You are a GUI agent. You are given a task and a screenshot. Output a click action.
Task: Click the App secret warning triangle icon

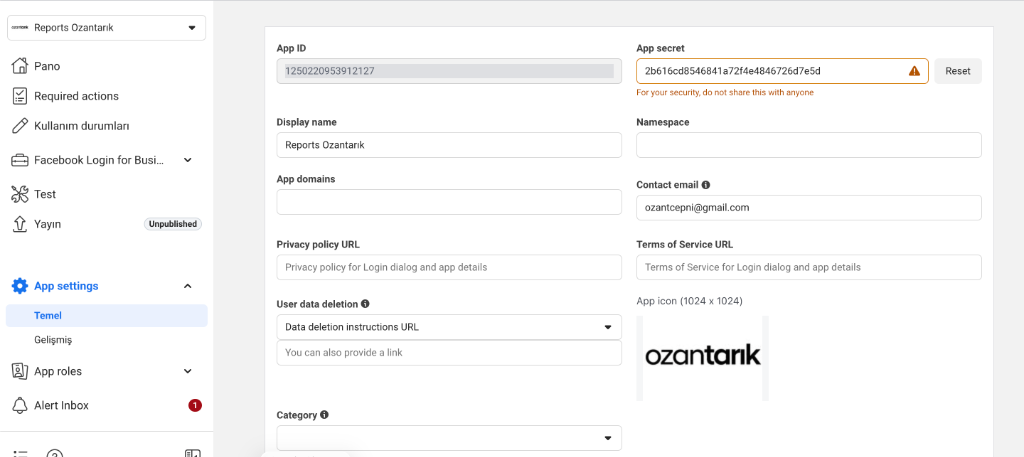coord(914,71)
